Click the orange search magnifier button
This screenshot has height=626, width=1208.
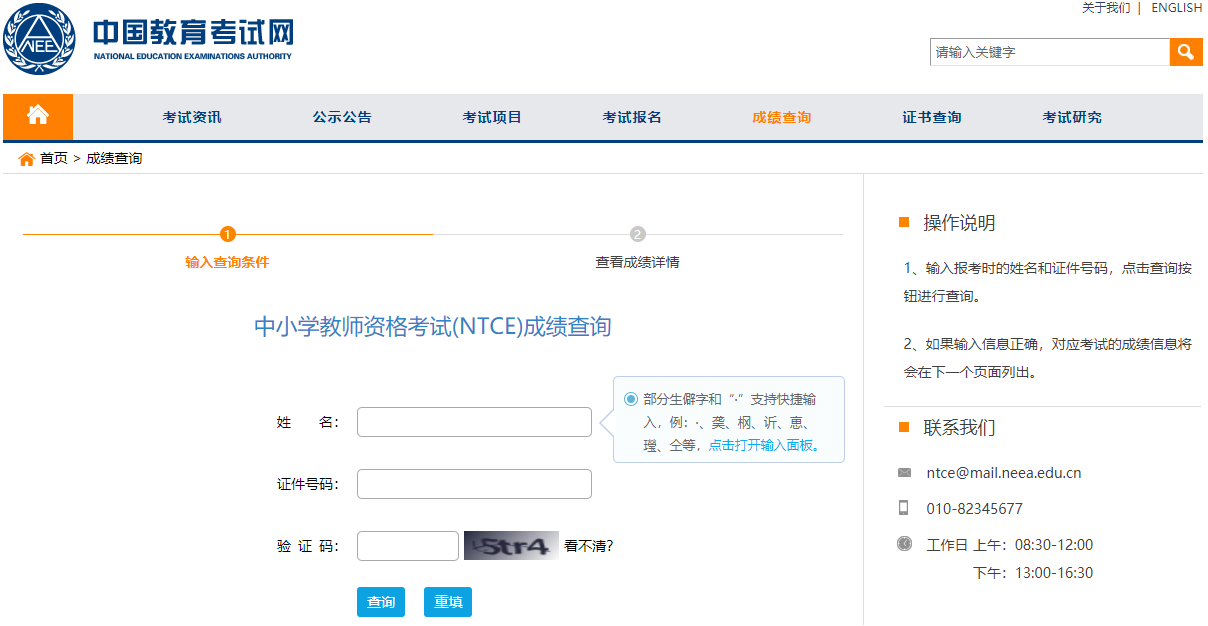[1185, 52]
